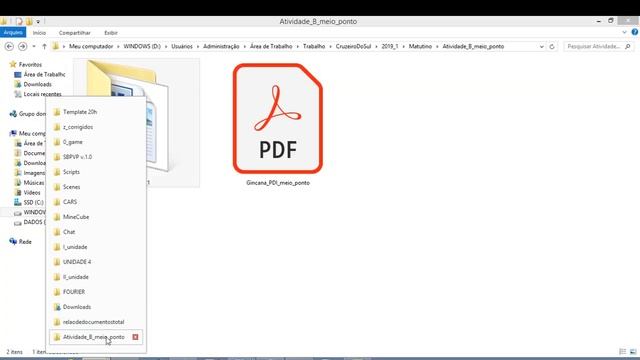
Task: Open 0_game in the jump list
Action: pos(96,142)
